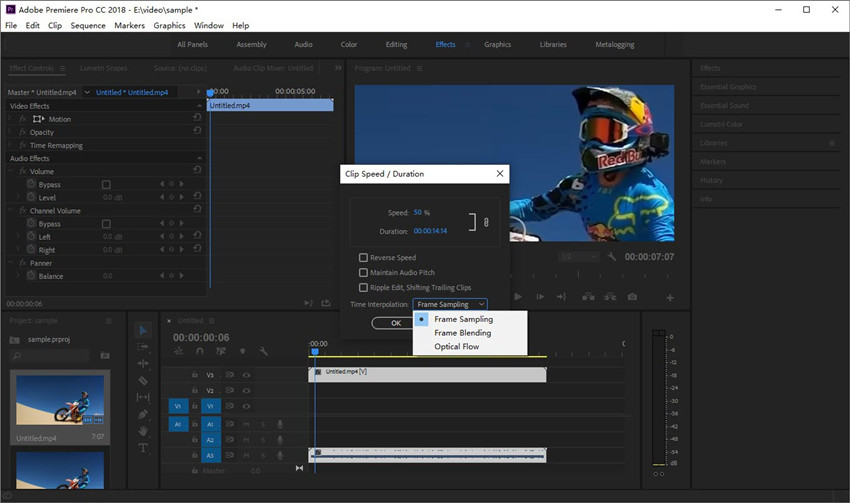The height and width of the screenshot is (503, 850).
Task: Select the Razor tool in tools panel
Action: 143,380
